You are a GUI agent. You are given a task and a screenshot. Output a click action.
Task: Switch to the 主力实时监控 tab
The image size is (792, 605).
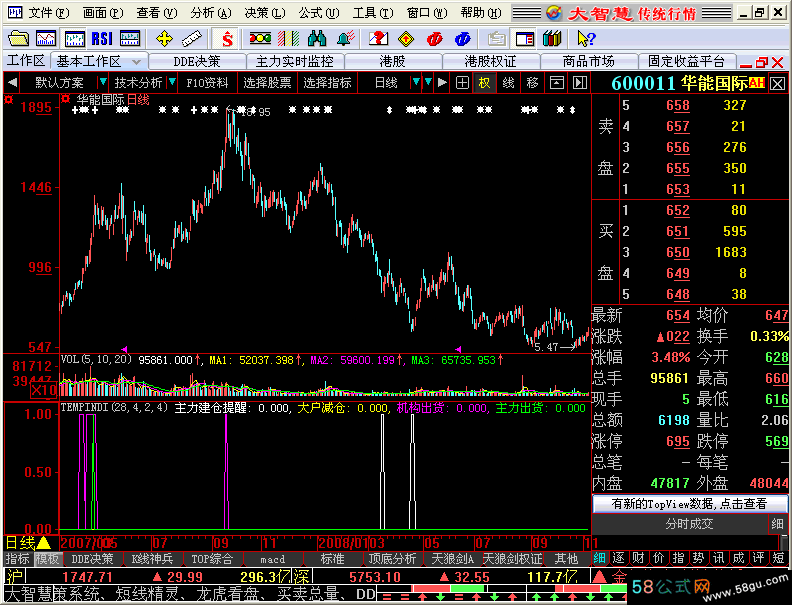(x=294, y=62)
